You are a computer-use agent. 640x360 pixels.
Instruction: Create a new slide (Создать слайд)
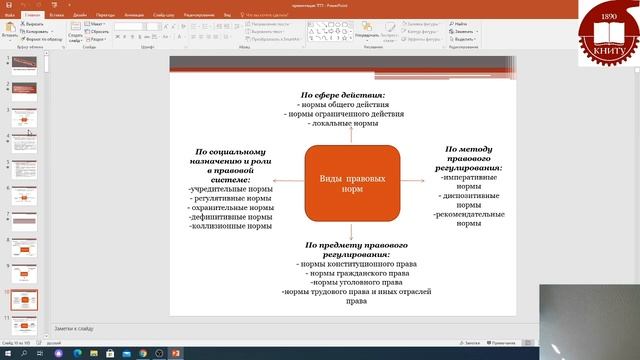[76, 32]
